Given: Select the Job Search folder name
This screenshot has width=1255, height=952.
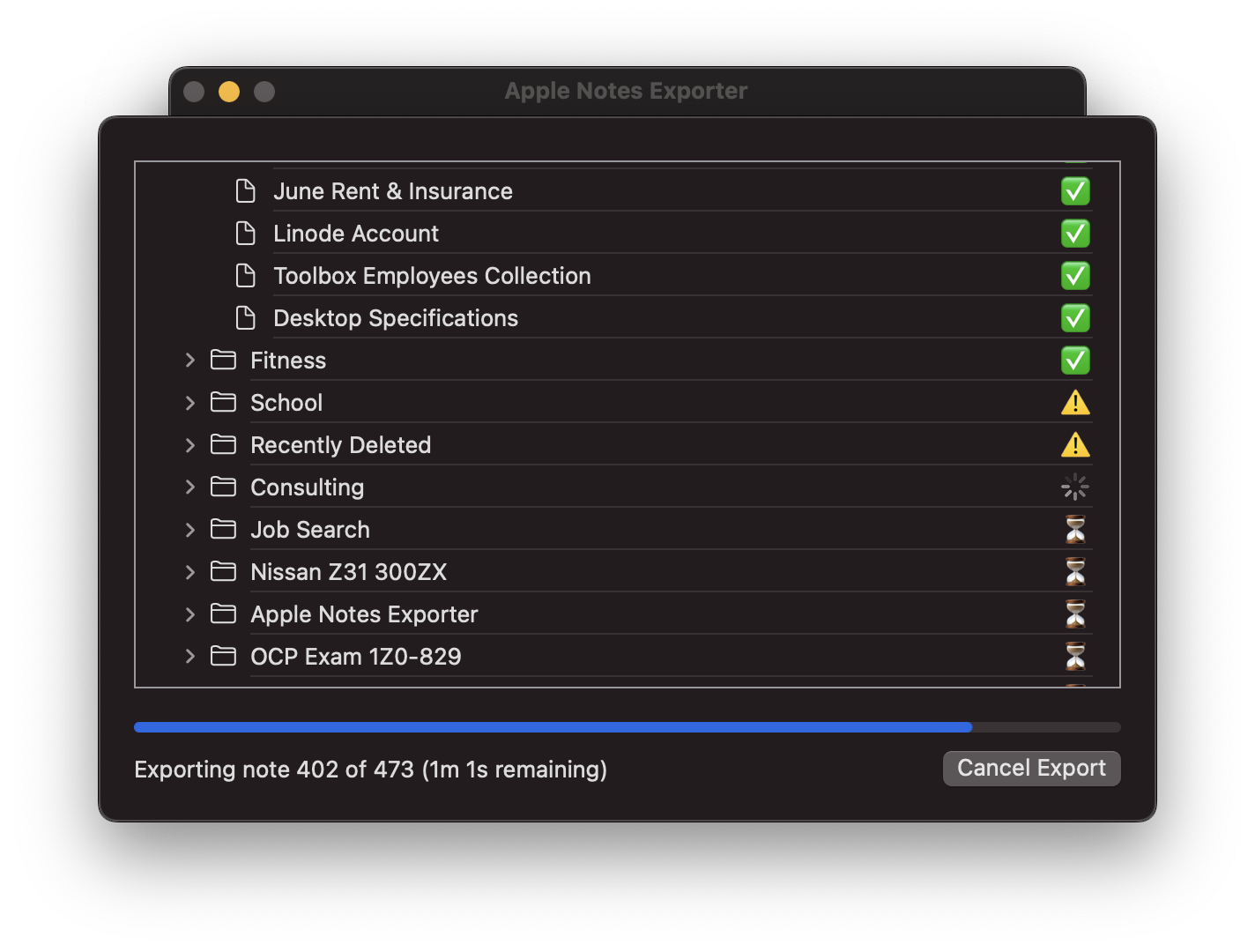Looking at the screenshot, I should pyautogui.click(x=310, y=530).
